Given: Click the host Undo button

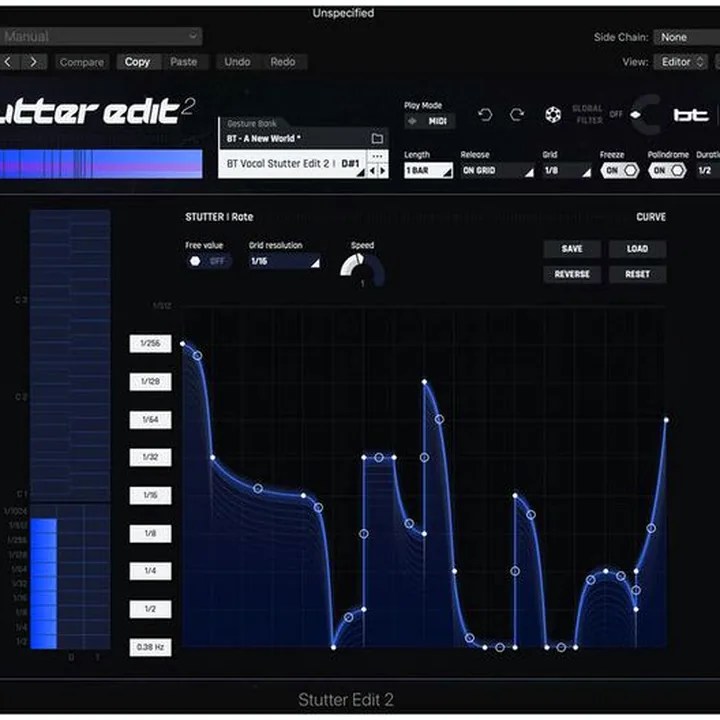Looking at the screenshot, I should pyautogui.click(x=237, y=62).
